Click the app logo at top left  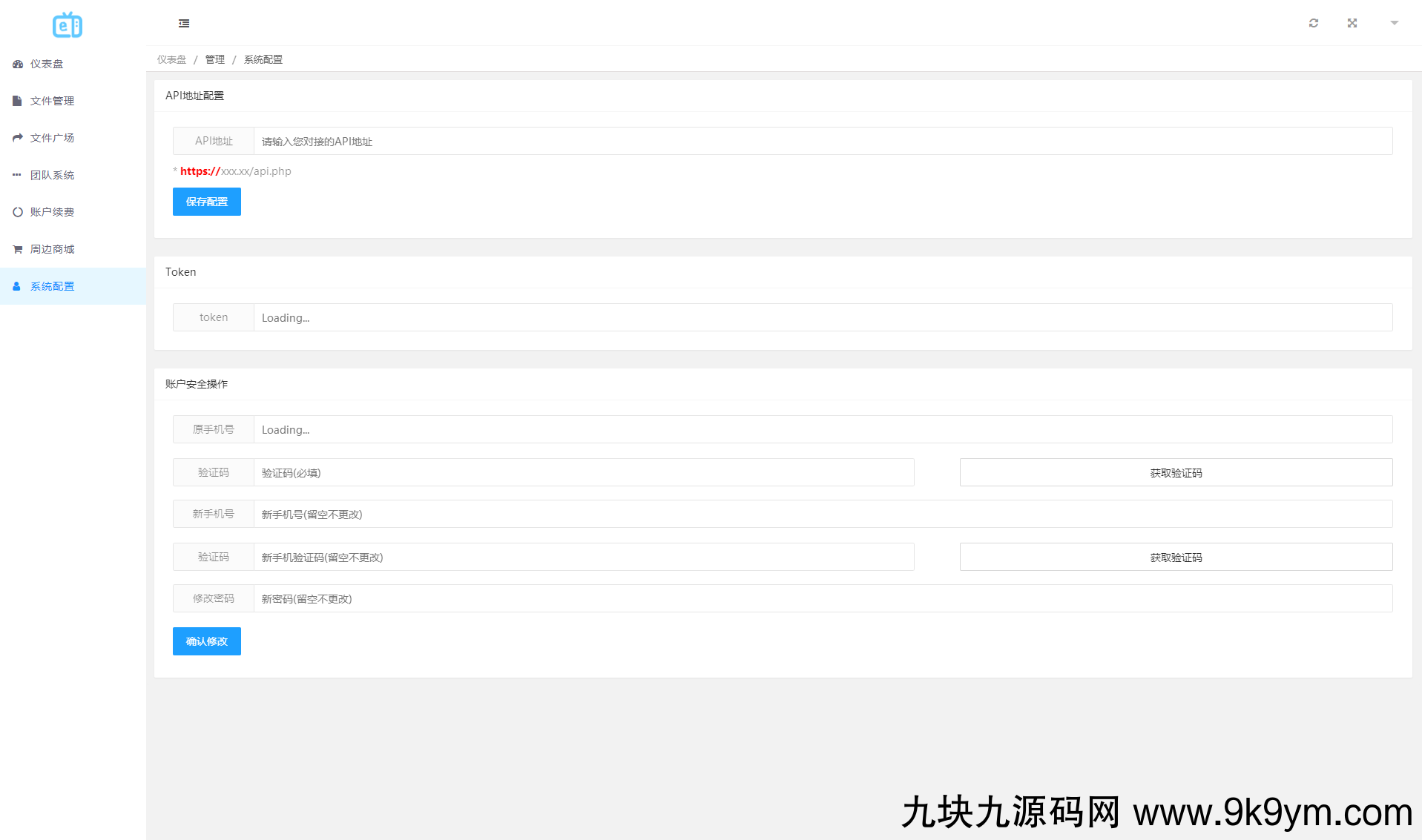[68, 24]
